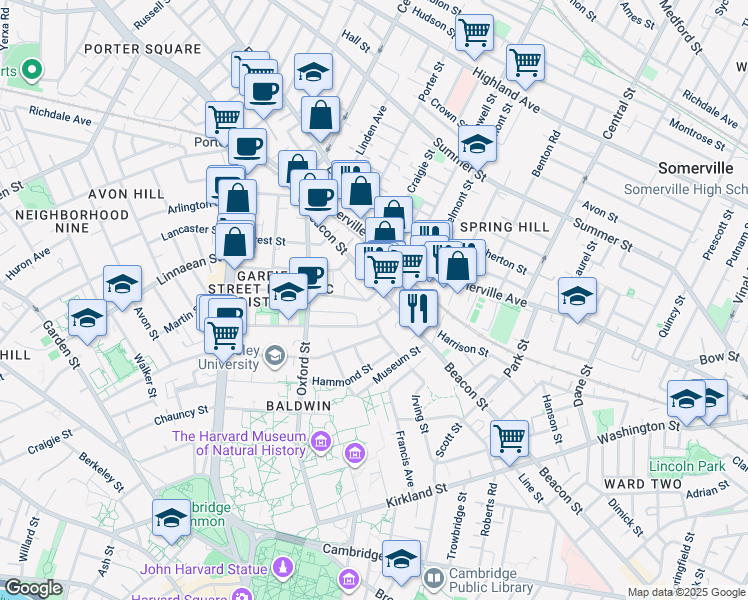Click the Map data ©2025 Google attribution
Image resolution: width=748 pixels, height=600 pixels.
(x=686, y=592)
